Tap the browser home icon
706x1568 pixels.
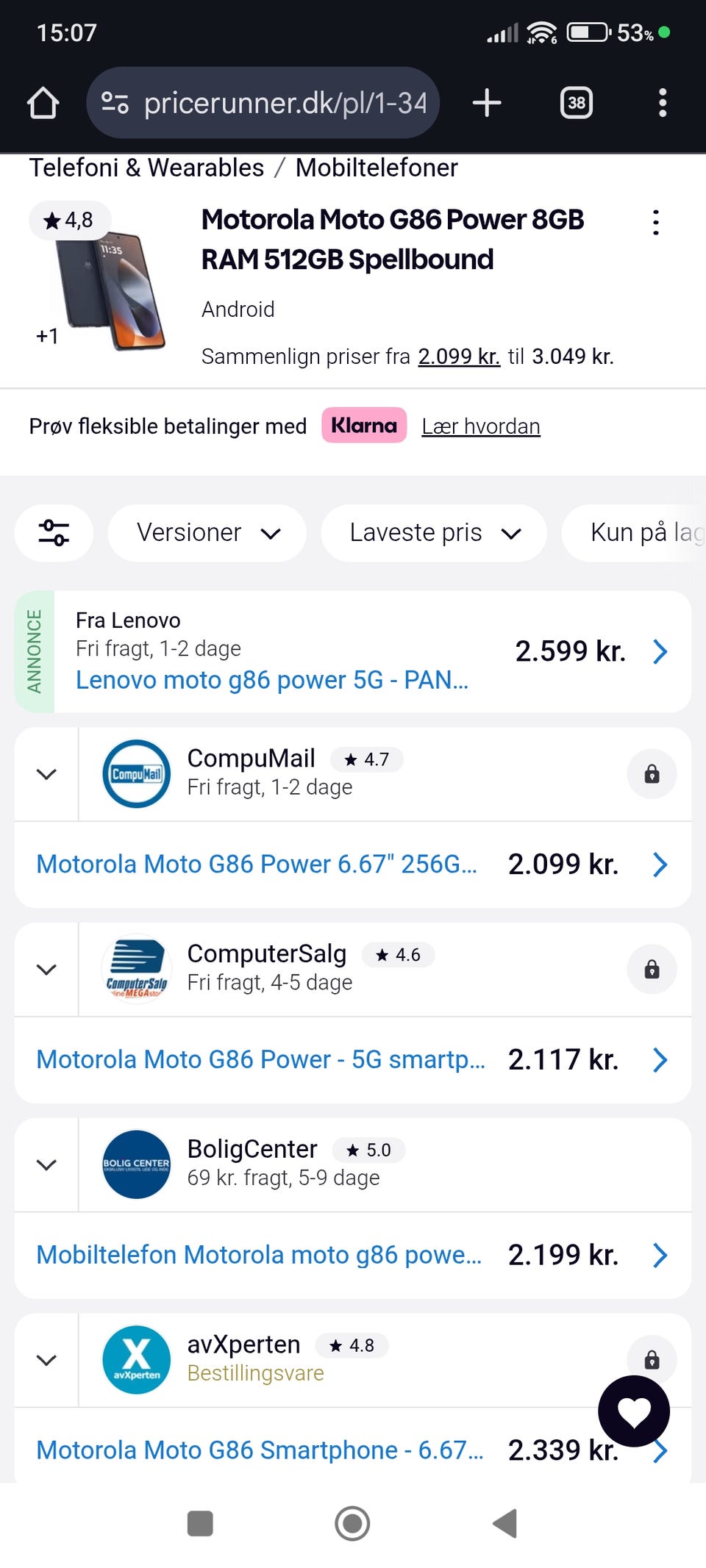tap(43, 103)
